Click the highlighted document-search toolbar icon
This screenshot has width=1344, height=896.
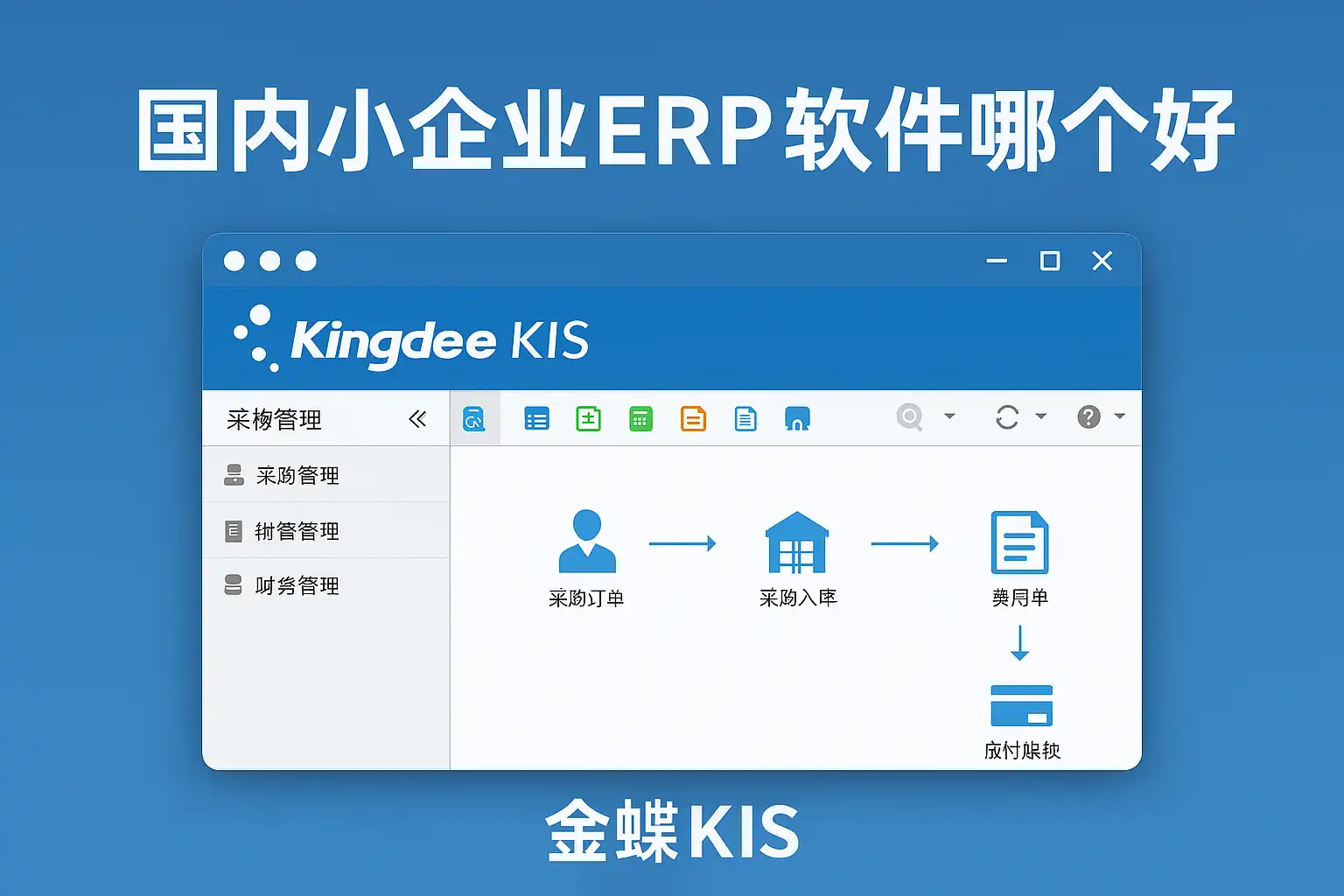pos(474,418)
